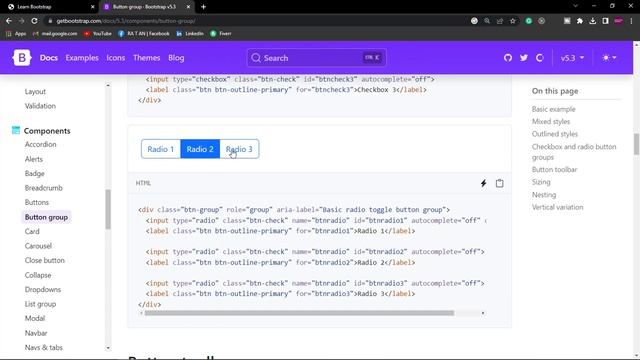This screenshot has width=640, height=360.
Task: Close the Learn Bootstrap tab
Action: 93,7
